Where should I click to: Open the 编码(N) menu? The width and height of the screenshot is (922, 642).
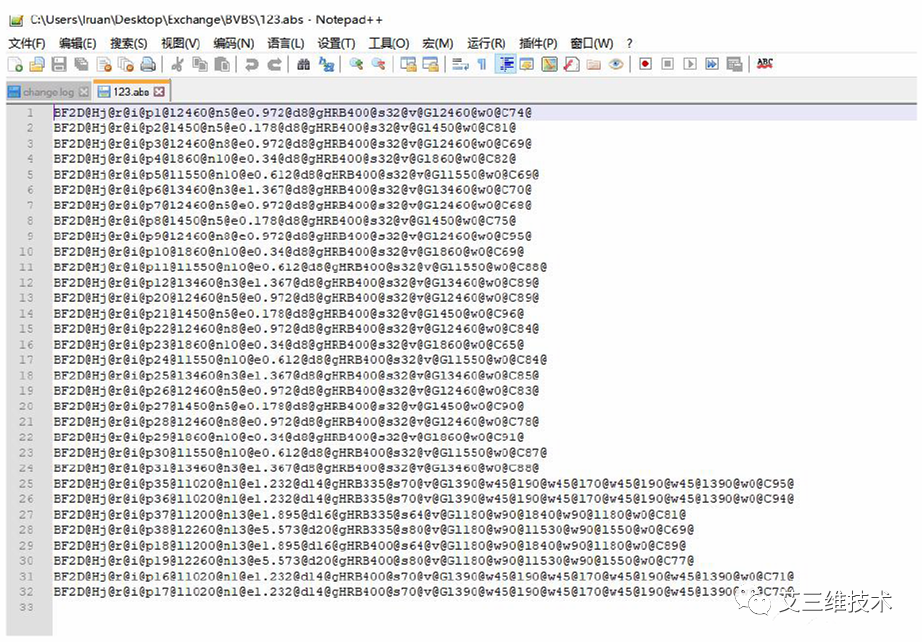[233, 44]
